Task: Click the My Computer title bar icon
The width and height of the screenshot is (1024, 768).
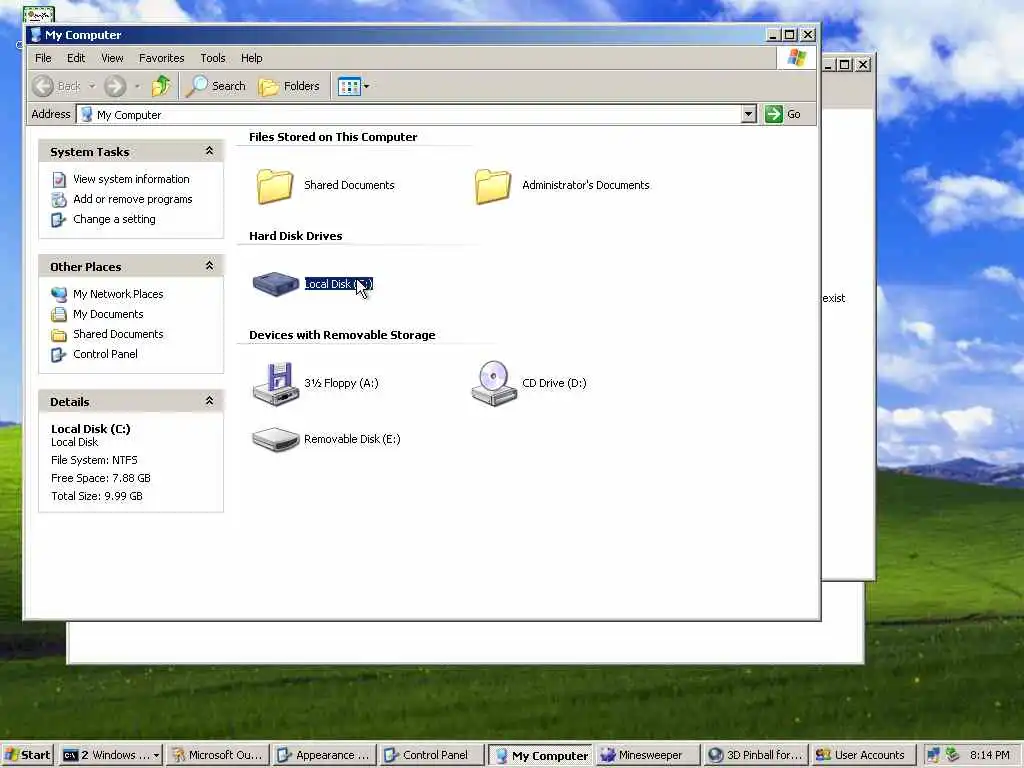Action: 36,35
